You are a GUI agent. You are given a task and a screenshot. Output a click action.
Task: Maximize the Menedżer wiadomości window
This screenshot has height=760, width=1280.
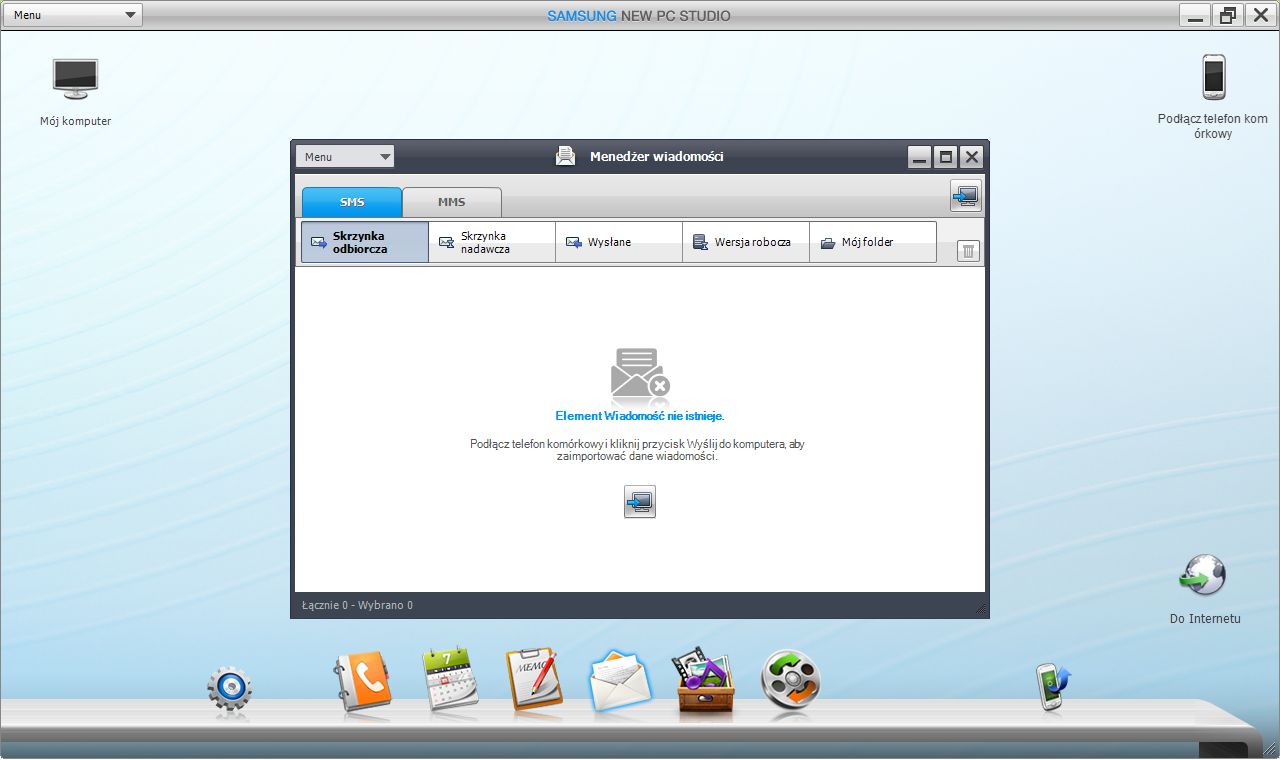click(945, 157)
